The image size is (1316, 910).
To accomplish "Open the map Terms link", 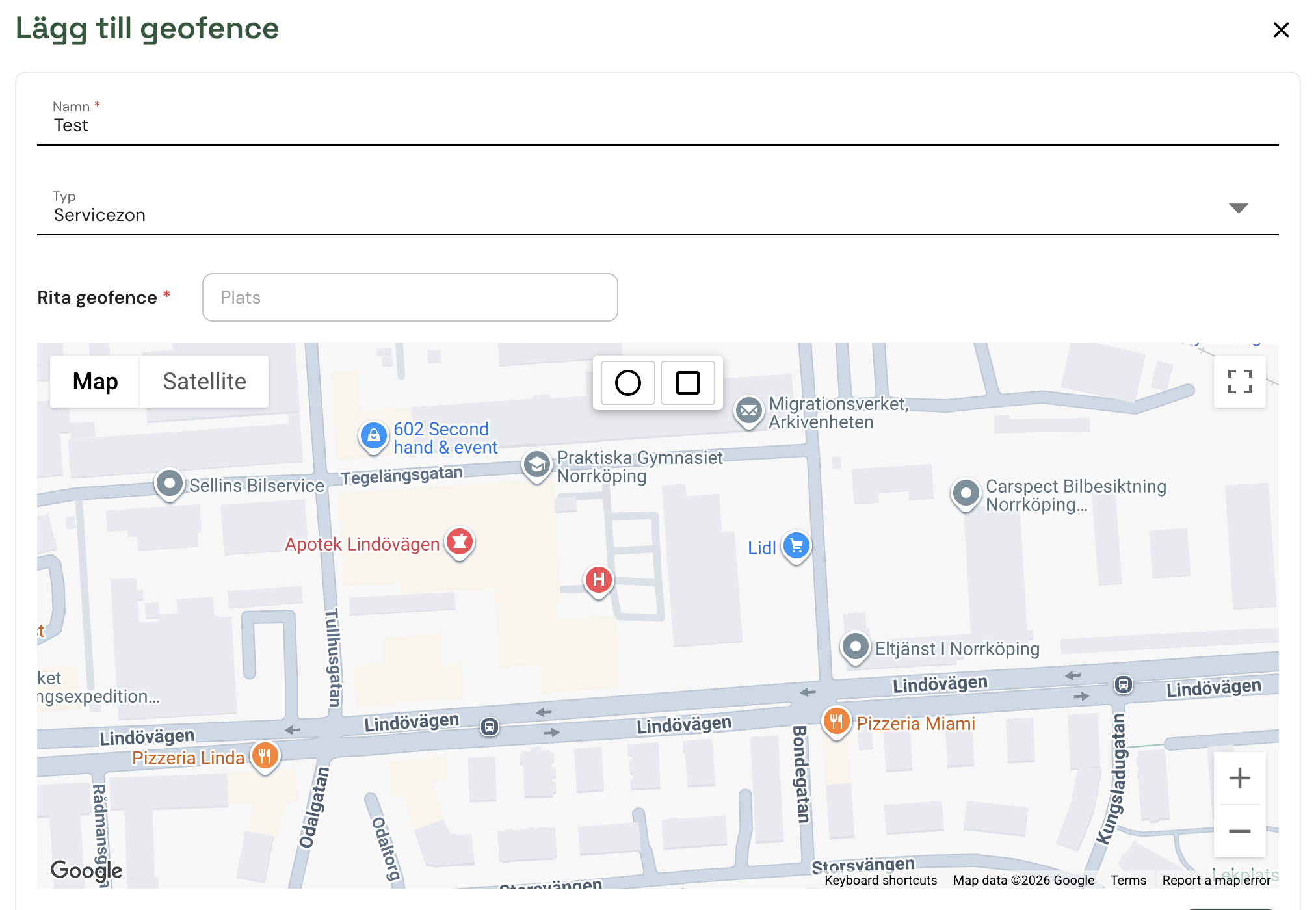I will [1128, 880].
